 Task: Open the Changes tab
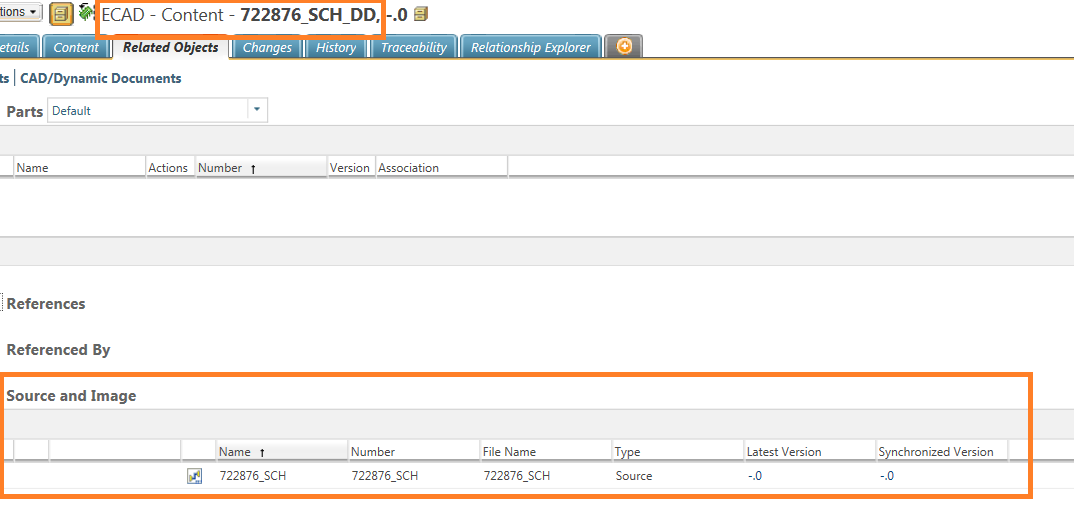pyautogui.click(x=268, y=47)
